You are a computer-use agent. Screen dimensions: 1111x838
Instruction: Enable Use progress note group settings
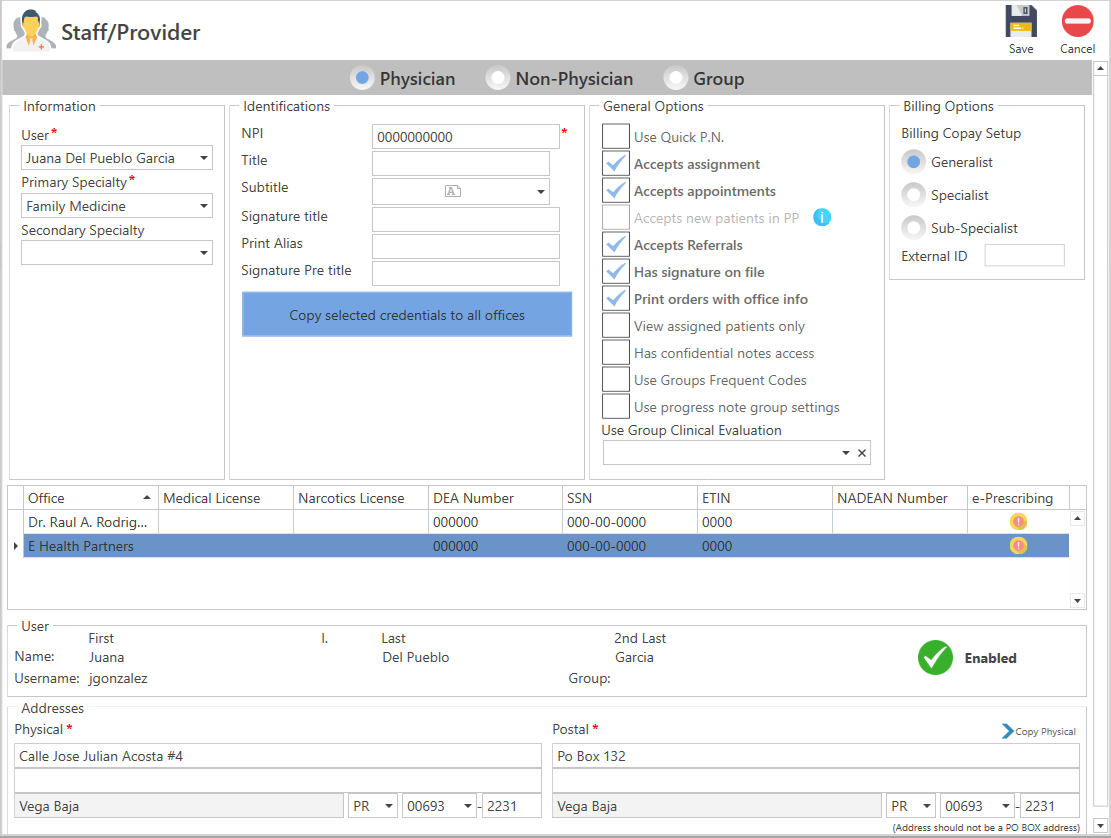[x=616, y=407]
